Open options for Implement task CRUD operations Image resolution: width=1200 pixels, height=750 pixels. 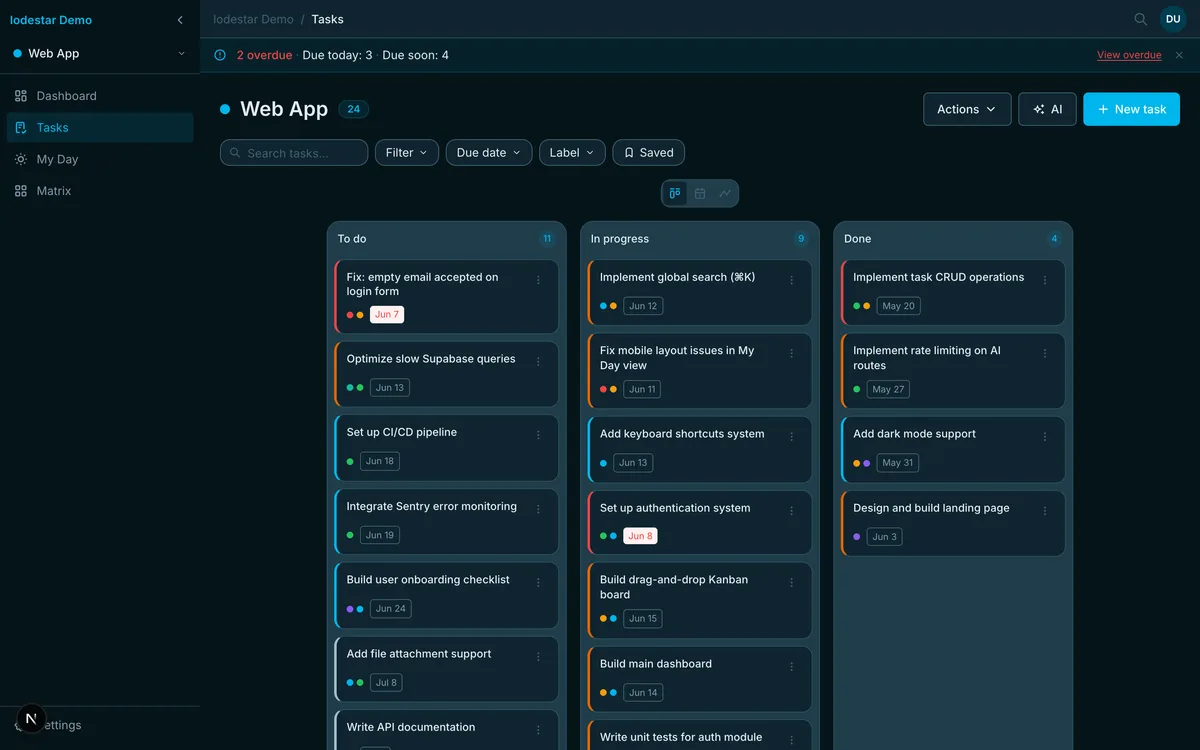pyautogui.click(x=1045, y=280)
